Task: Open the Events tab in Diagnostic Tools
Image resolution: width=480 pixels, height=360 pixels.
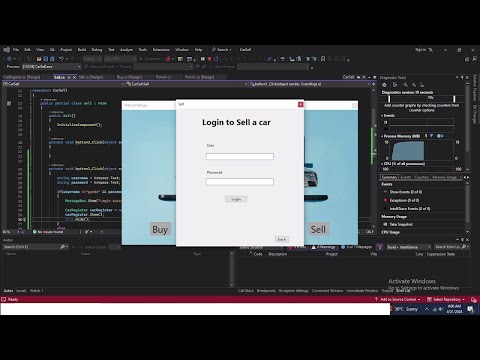Action: [406, 177]
